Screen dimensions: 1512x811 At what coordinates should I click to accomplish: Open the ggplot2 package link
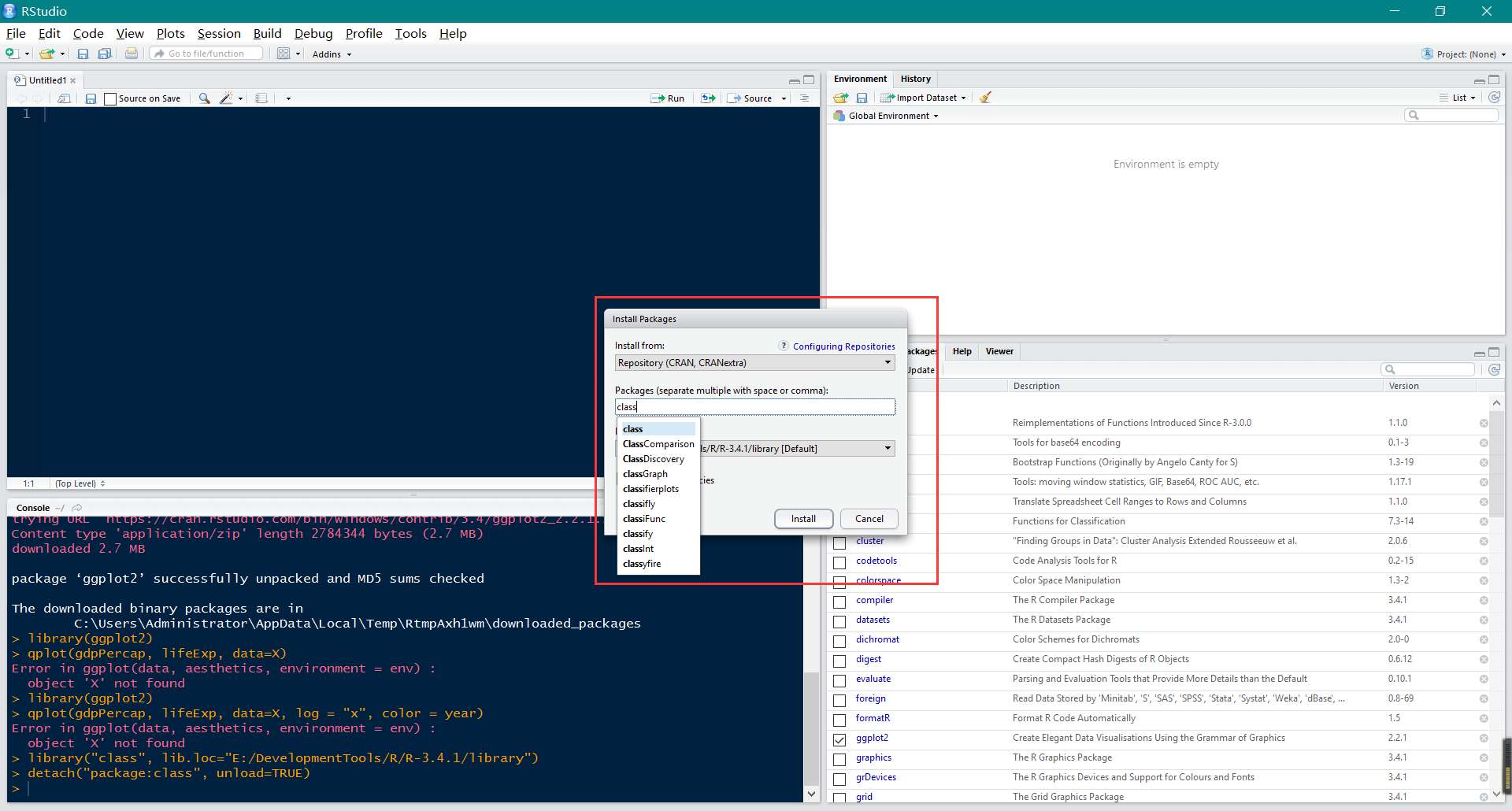872,739
